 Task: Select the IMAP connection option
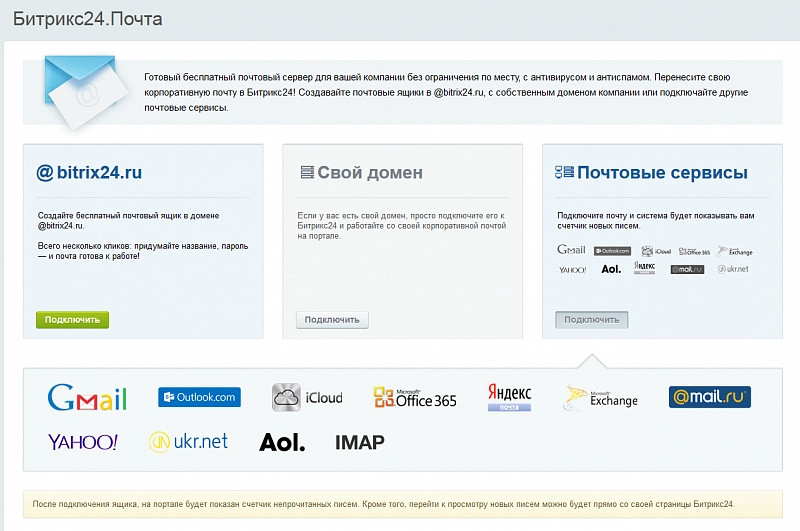(359, 442)
